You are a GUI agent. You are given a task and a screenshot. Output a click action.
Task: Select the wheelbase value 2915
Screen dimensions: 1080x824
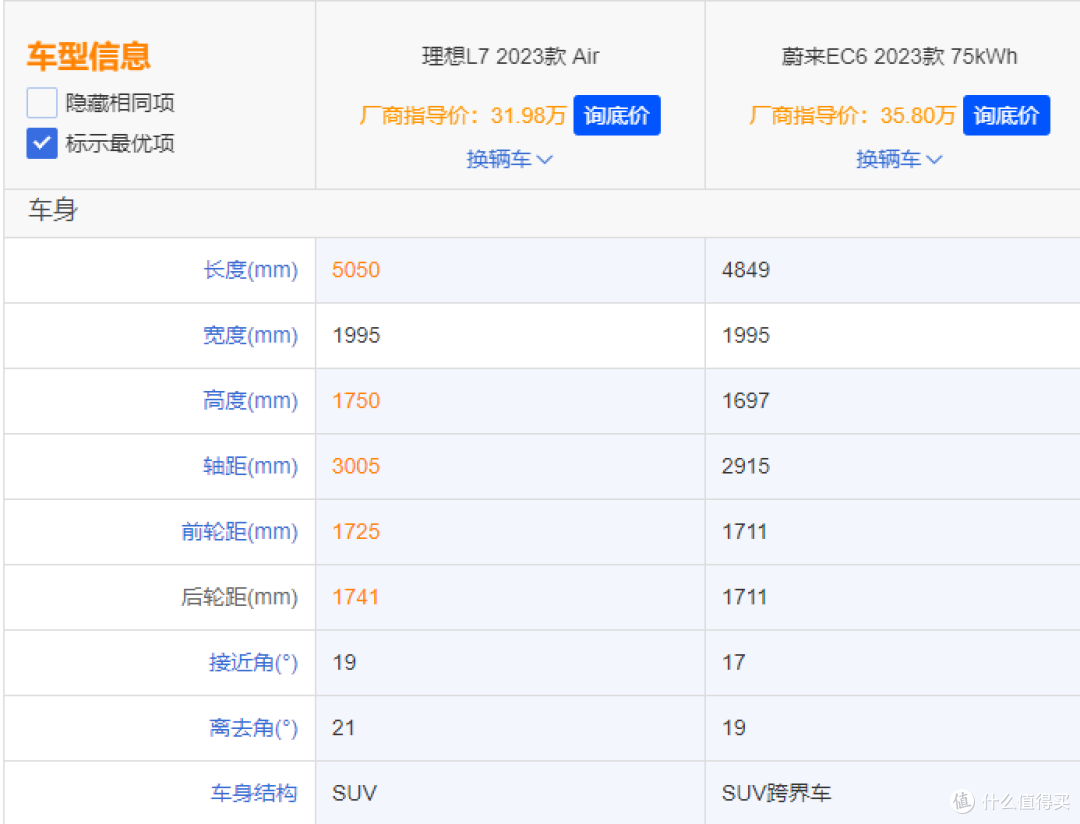[746, 466]
